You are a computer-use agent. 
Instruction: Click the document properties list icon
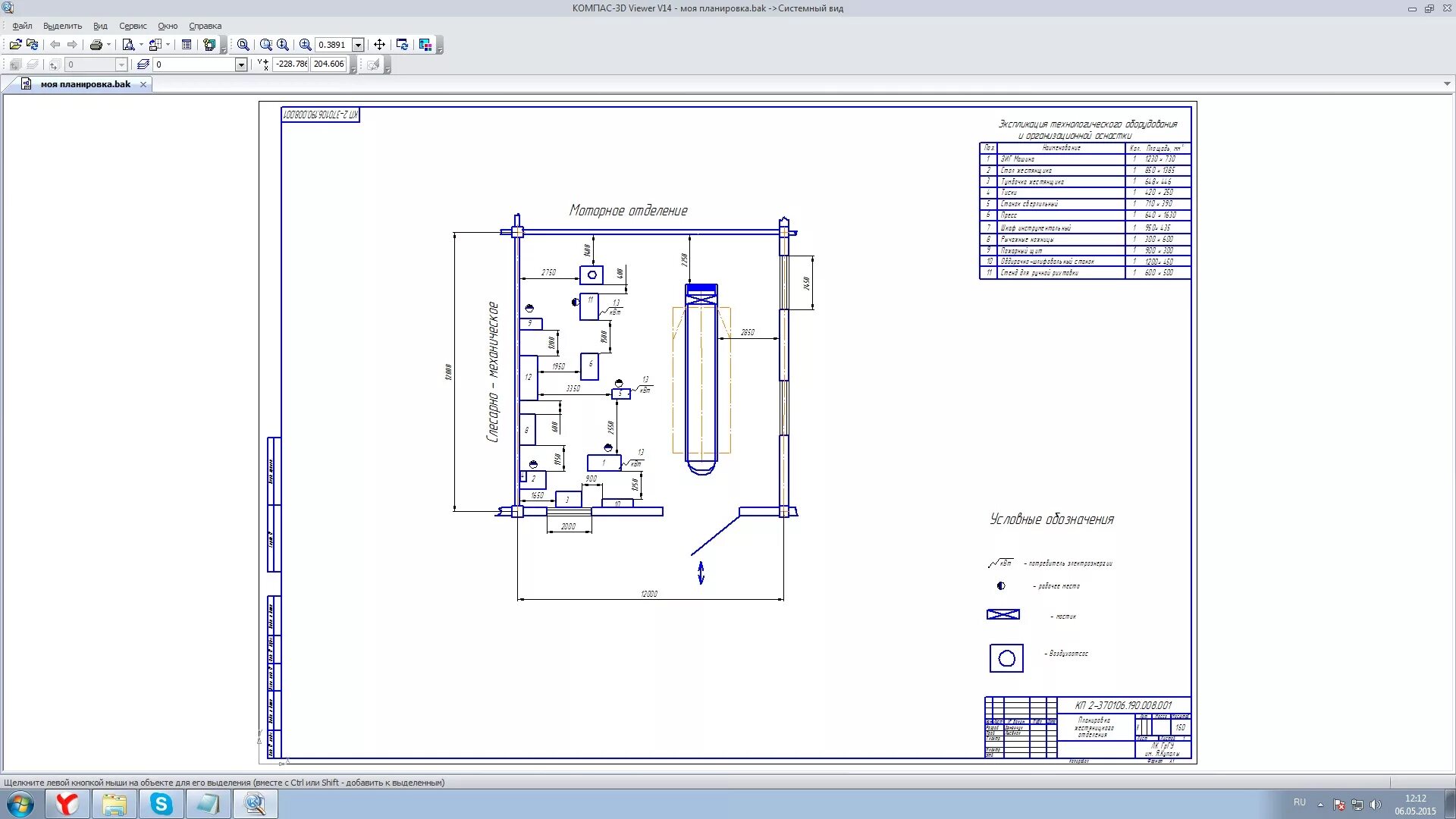(187, 45)
